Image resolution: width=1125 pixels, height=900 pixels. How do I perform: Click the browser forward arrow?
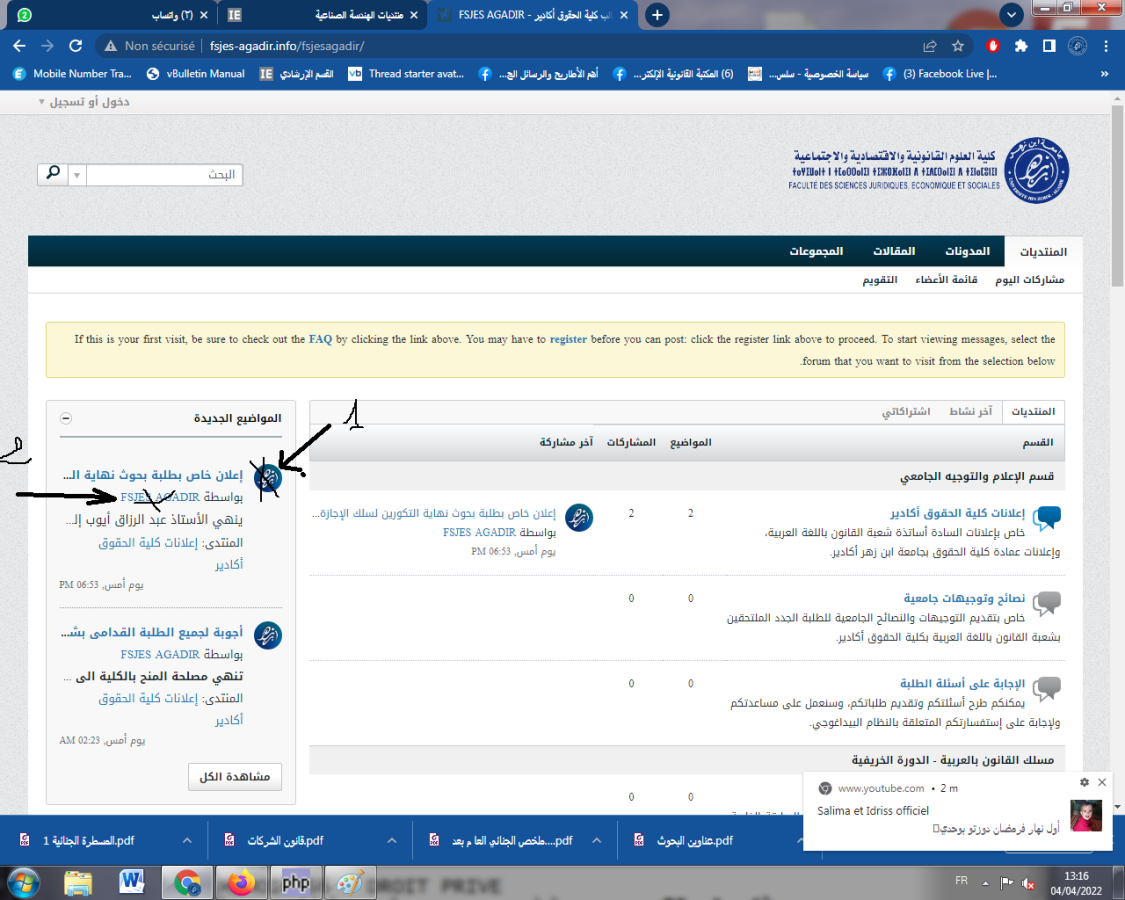pos(47,46)
